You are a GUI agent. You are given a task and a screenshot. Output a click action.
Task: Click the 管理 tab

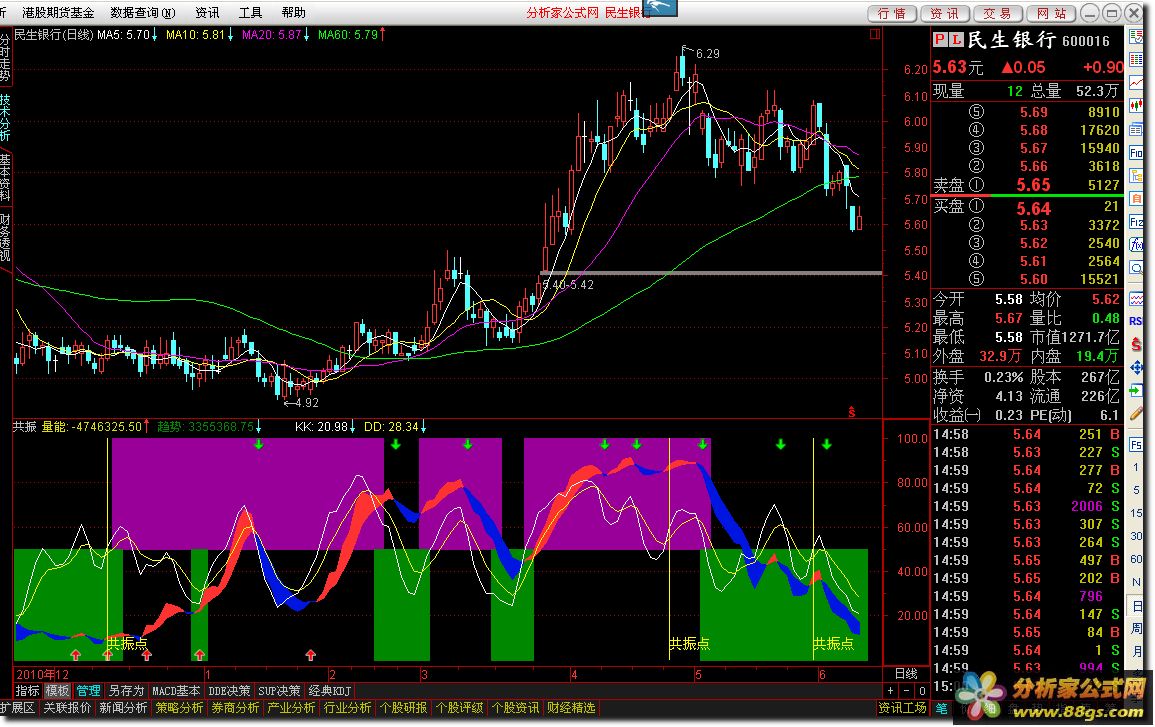tap(88, 691)
